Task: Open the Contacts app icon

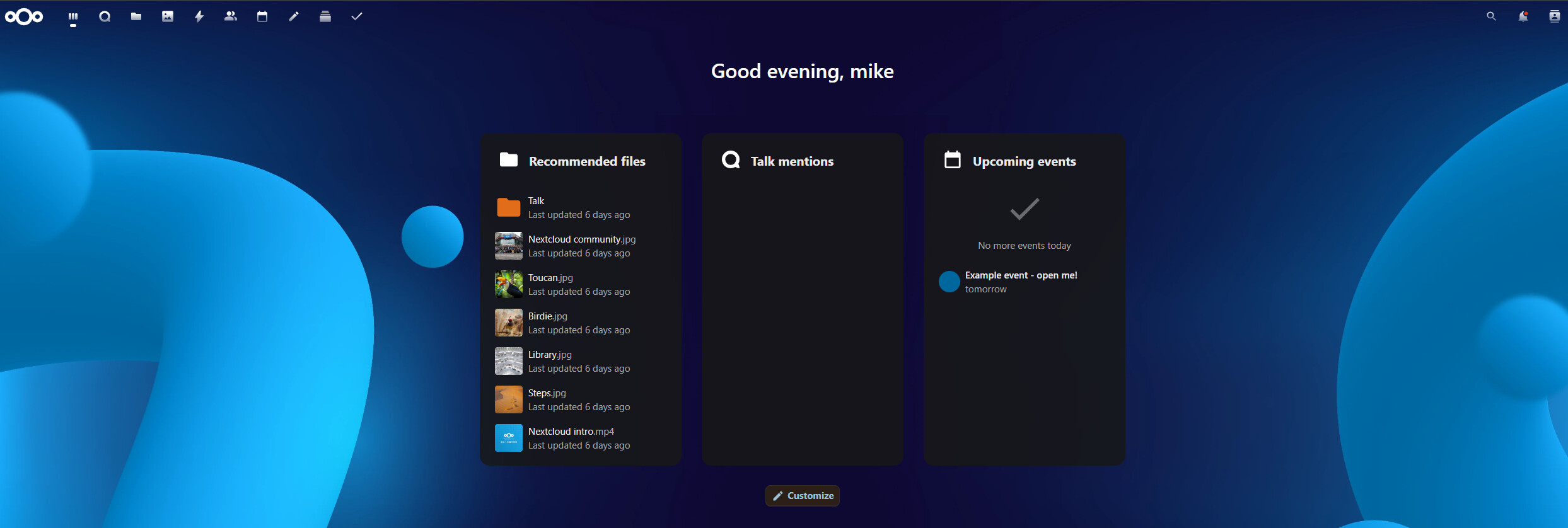Action: [x=231, y=17]
